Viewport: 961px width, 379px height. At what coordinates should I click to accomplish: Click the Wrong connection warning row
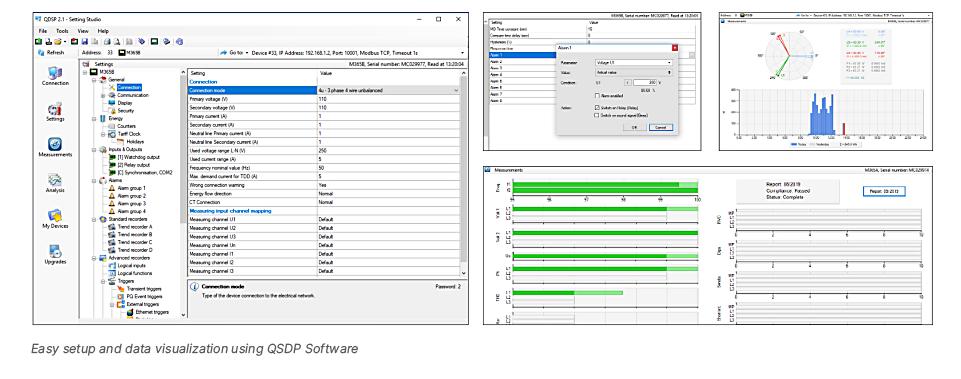click(x=323, y=185)
